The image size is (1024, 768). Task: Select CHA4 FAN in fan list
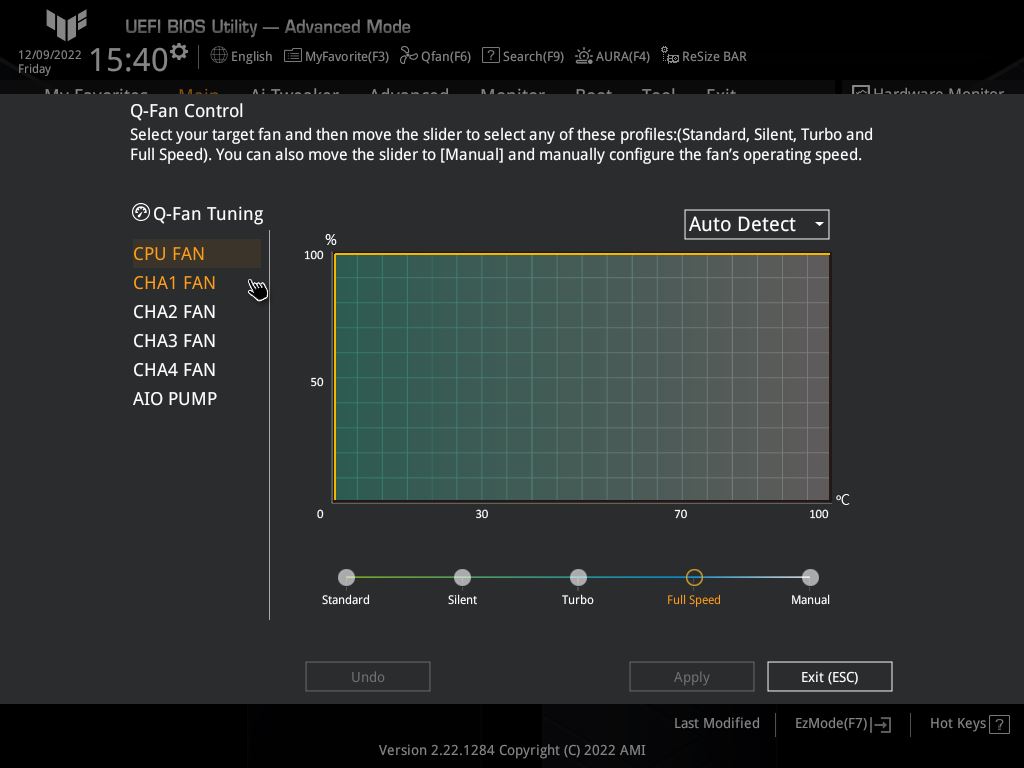pyautogui.click(x=174, y=370)
